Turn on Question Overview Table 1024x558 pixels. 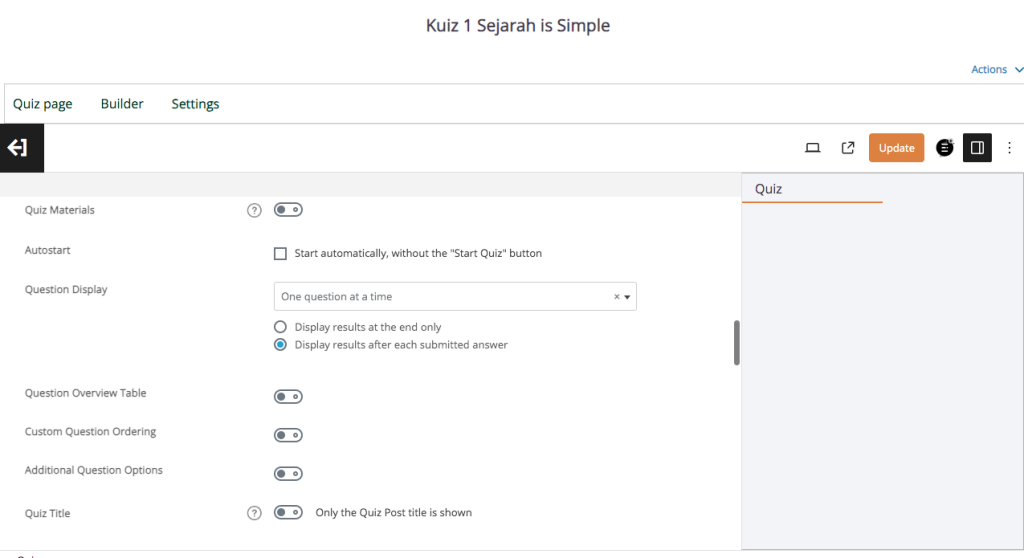[288, 397]
